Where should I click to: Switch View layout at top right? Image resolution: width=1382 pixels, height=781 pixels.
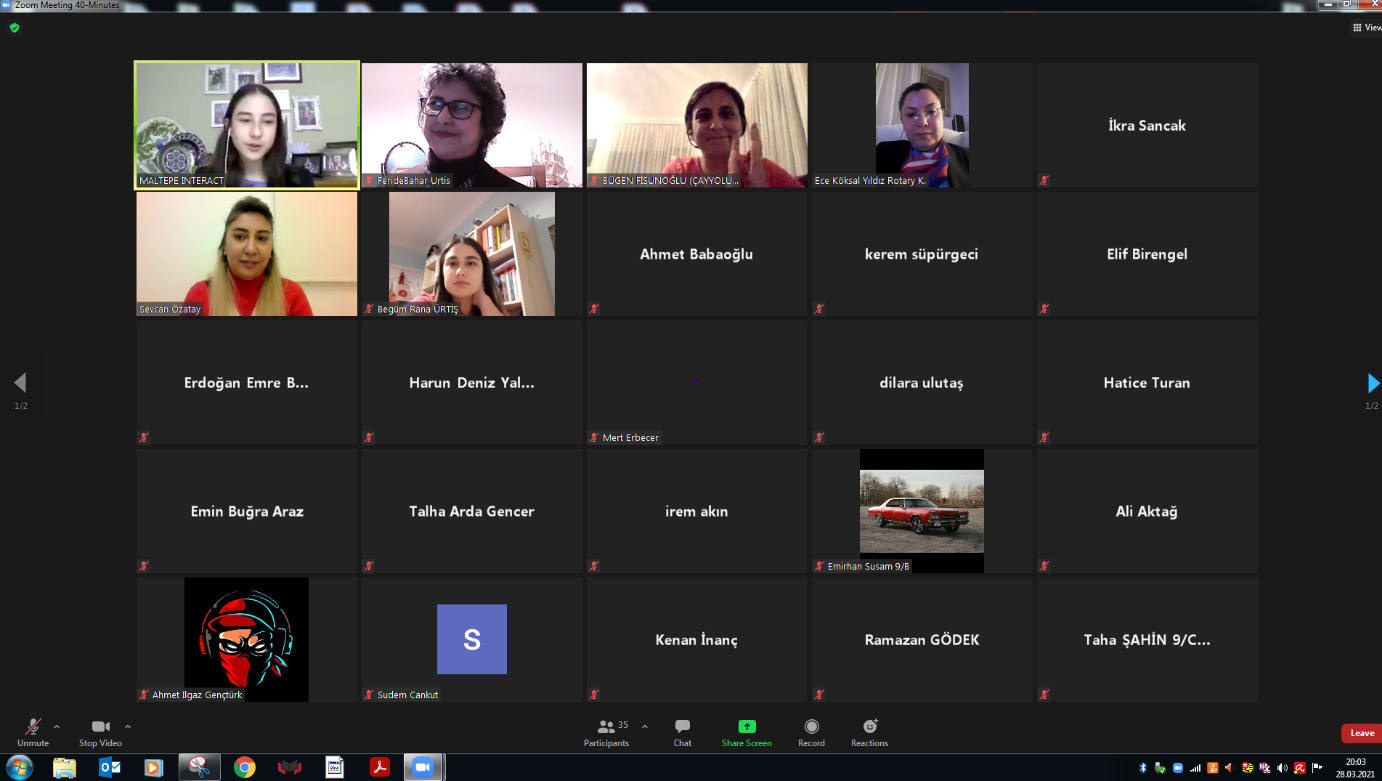coord(1367,27)
